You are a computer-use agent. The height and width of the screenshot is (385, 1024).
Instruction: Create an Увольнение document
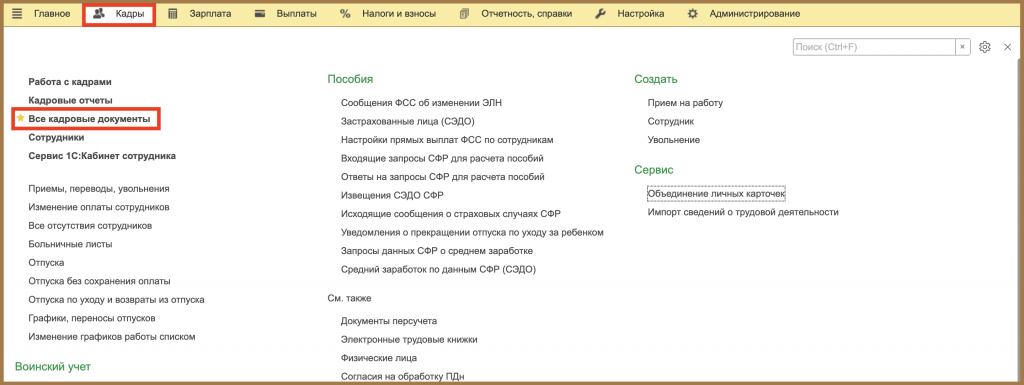pos(673,140)
